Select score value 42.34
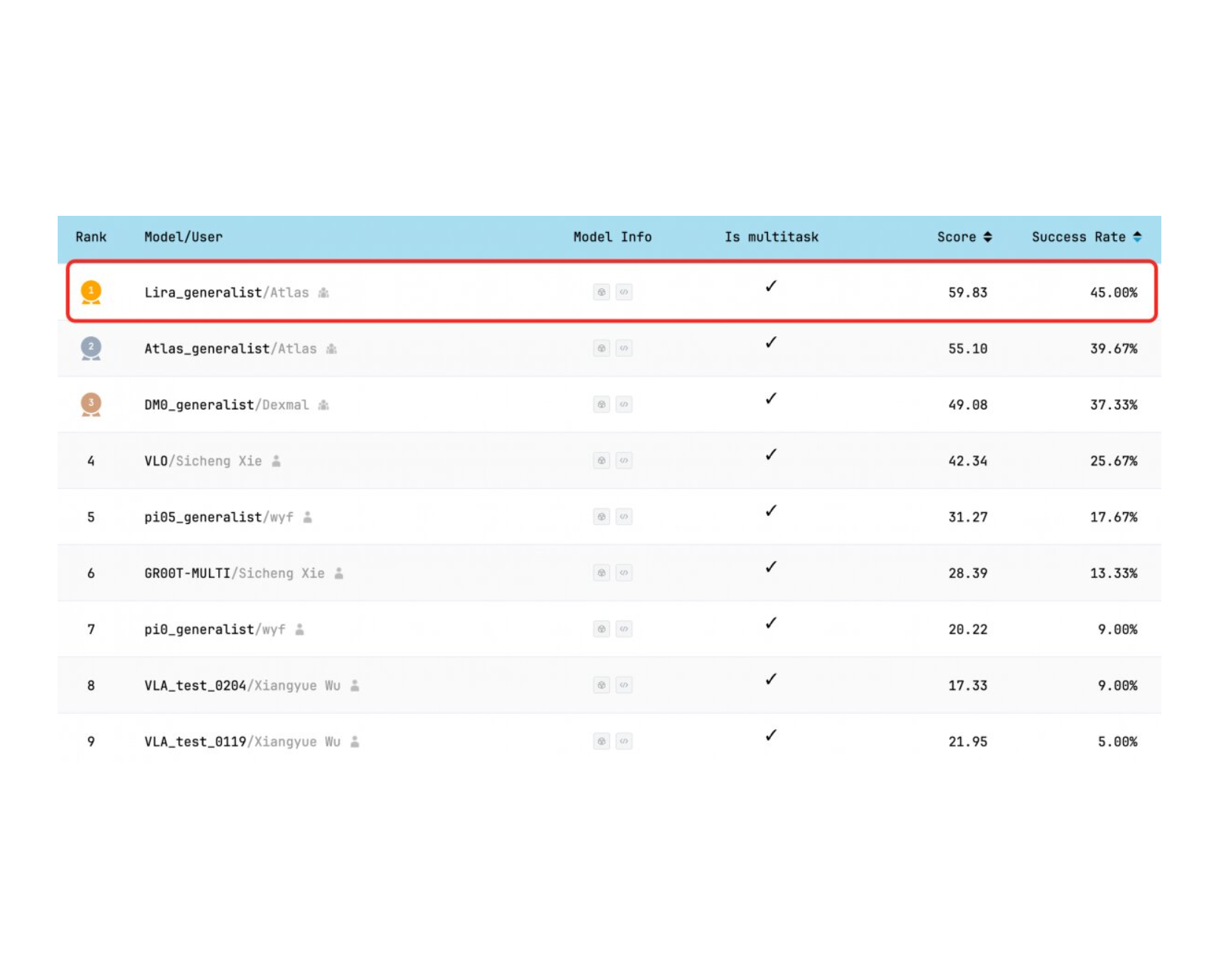1219x980 pixels. [968, 461]
